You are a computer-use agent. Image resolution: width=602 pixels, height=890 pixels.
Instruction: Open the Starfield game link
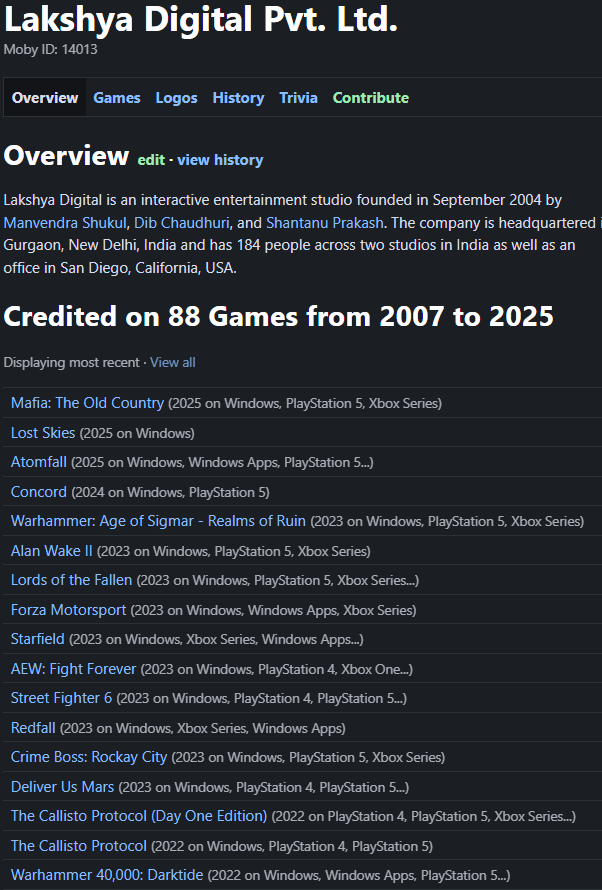point(37,639)
